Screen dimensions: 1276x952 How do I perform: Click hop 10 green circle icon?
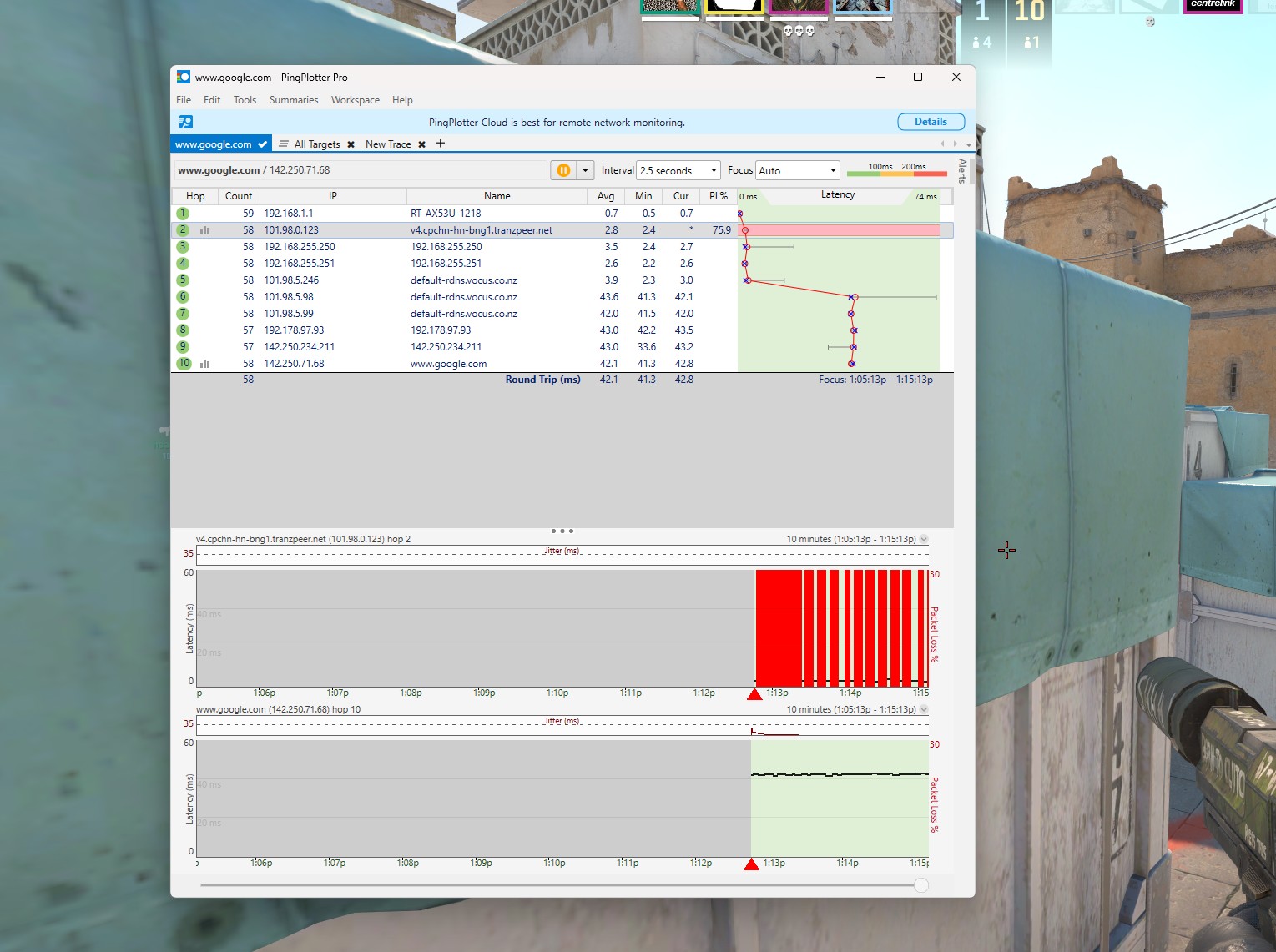click(x=184, y=364)
